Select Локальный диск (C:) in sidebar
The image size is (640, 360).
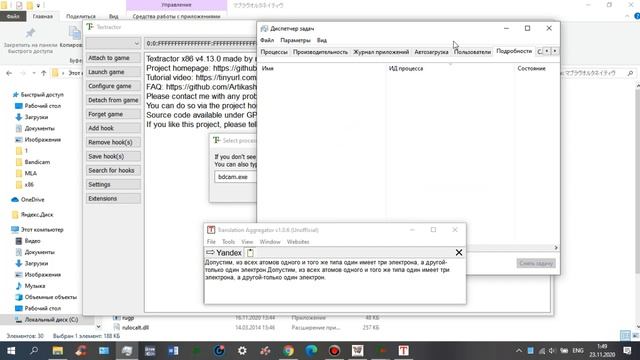pyautogui.click(x=51, y=320)
